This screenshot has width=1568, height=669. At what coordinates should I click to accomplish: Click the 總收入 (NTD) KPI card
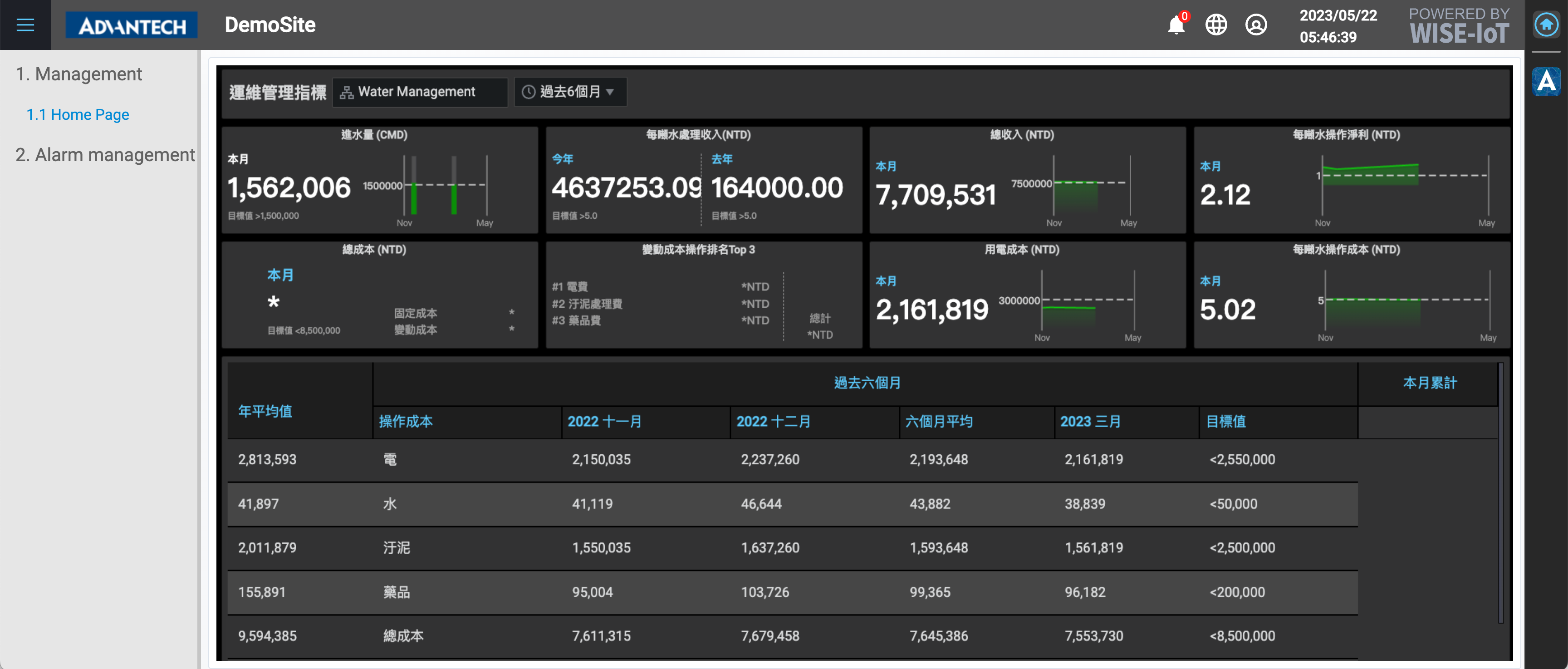coord(1029,180)
